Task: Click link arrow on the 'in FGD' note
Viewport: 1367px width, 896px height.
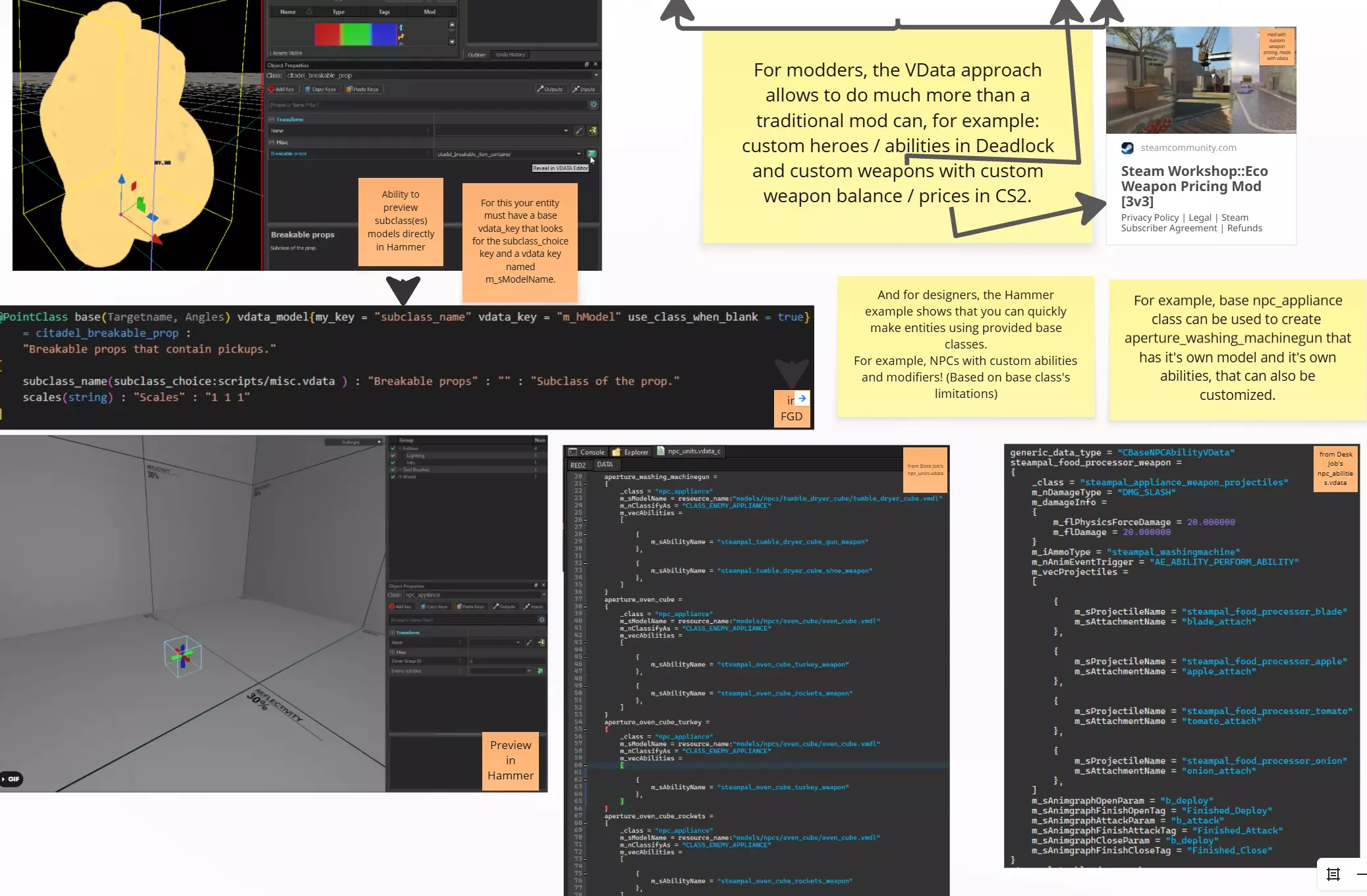Action: click(x=802, y=398)
